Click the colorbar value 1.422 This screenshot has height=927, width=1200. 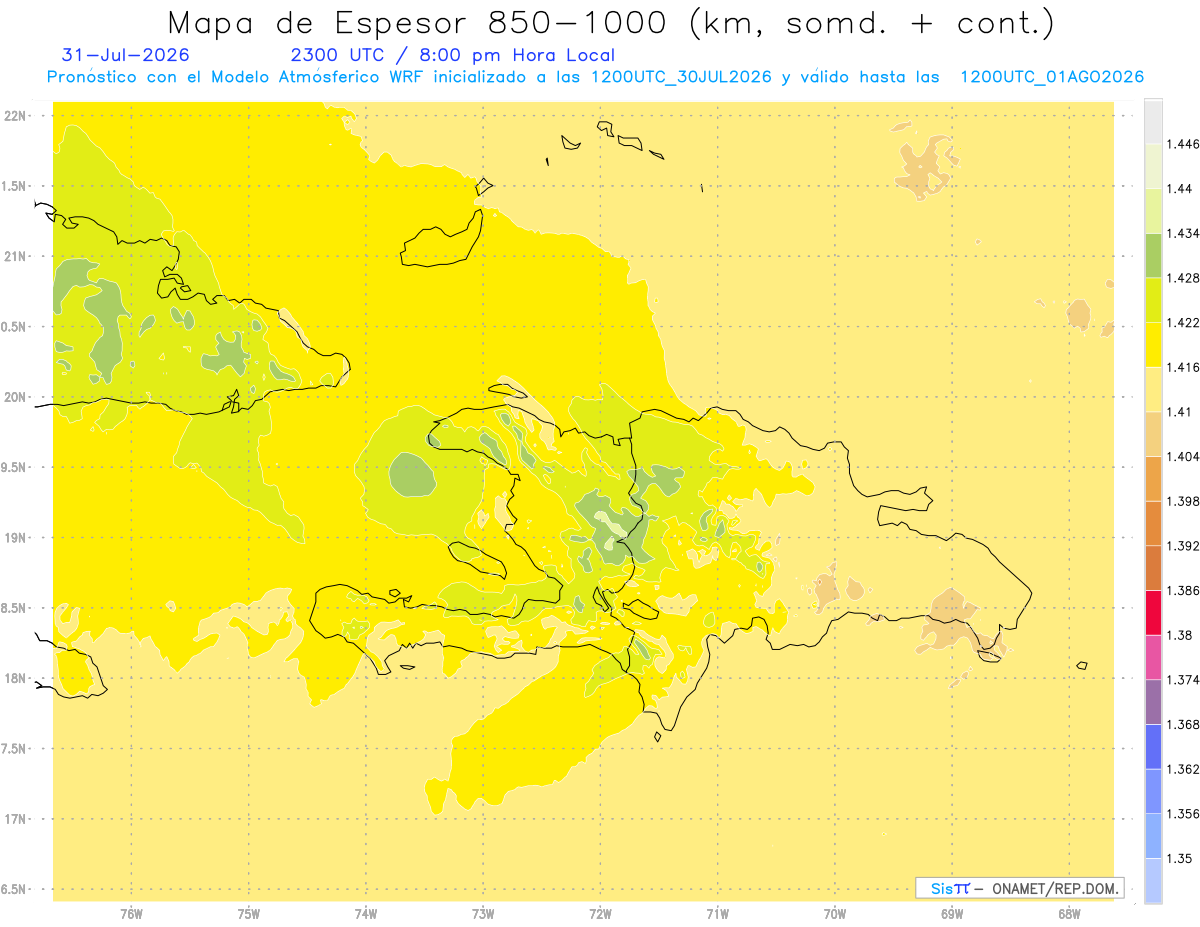coord(1183,322)
